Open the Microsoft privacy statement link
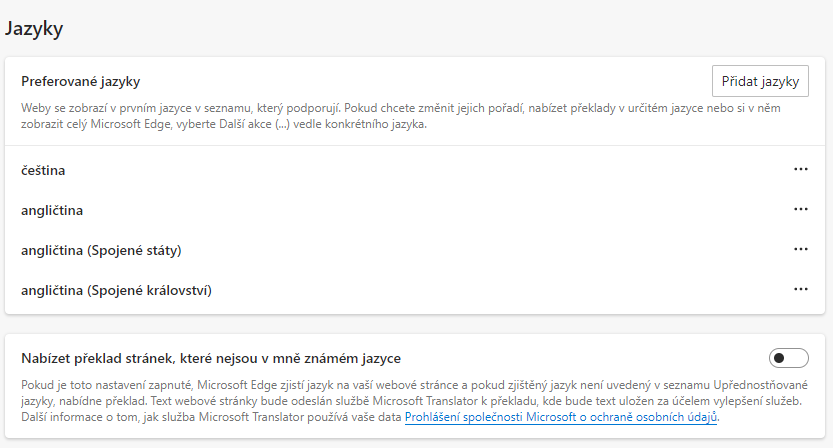 [561, 416]
